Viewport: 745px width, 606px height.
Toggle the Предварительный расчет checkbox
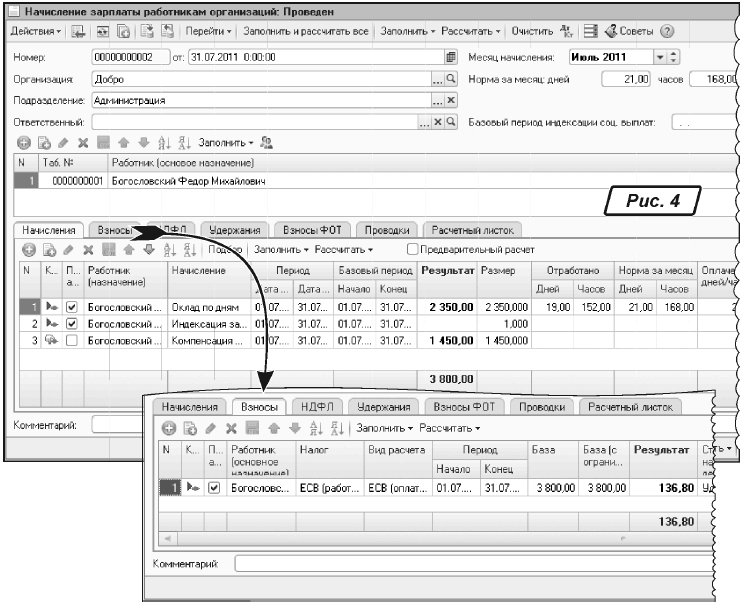412,249
